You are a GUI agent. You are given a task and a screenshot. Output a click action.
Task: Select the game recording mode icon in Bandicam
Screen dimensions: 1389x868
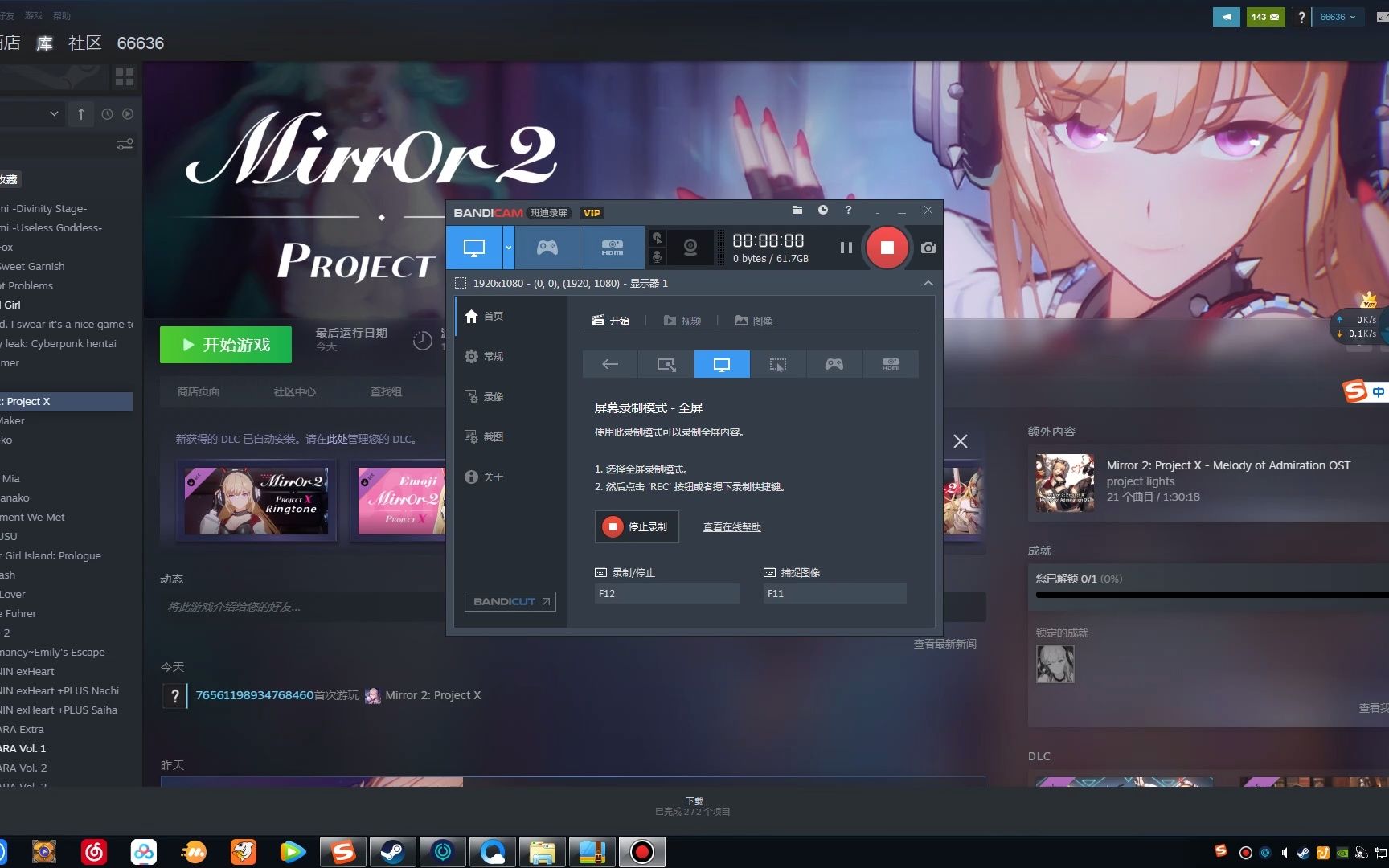point(547,248)
